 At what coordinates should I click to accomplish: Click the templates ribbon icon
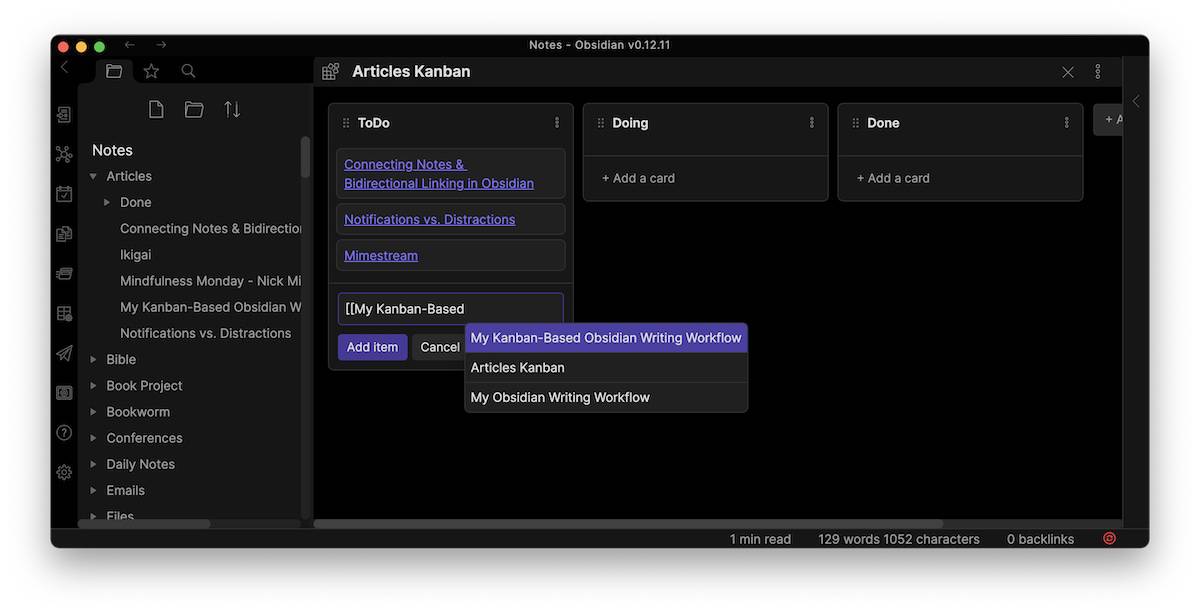click(x=64, y=234)
